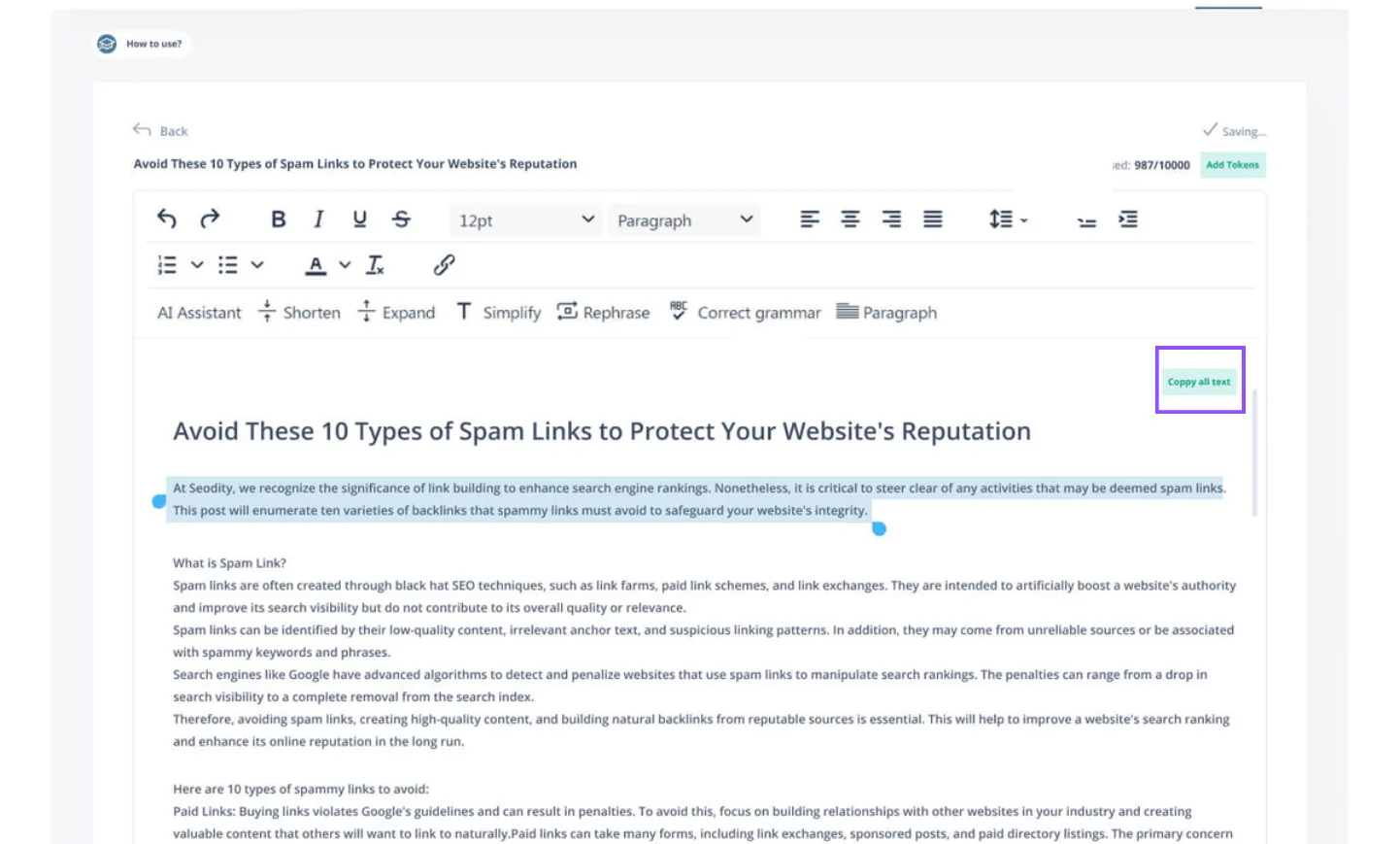Toggle strikethrough formatting
This screenshot has height=844, width=1400.
(401, 219)
